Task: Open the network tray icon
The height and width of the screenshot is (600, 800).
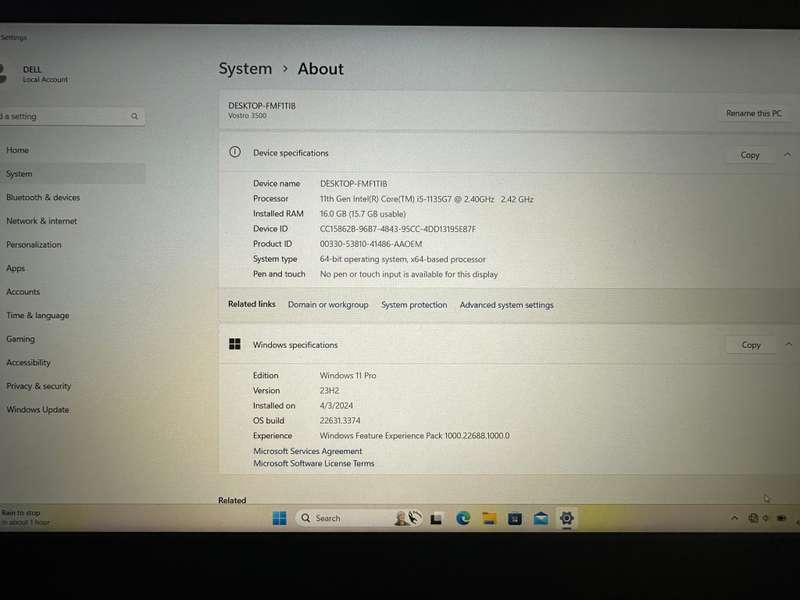Action: pyautogui.click(x=753, y=518)
